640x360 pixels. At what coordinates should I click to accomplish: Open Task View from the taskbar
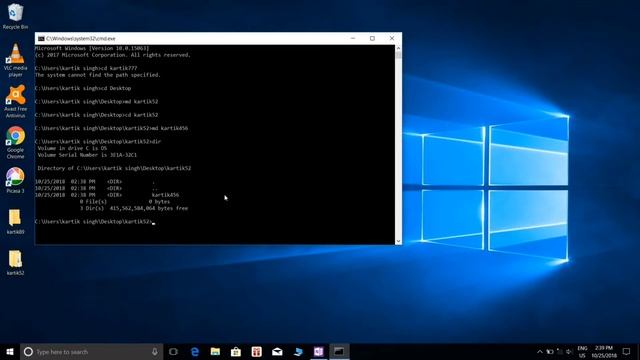pos(173,351)
